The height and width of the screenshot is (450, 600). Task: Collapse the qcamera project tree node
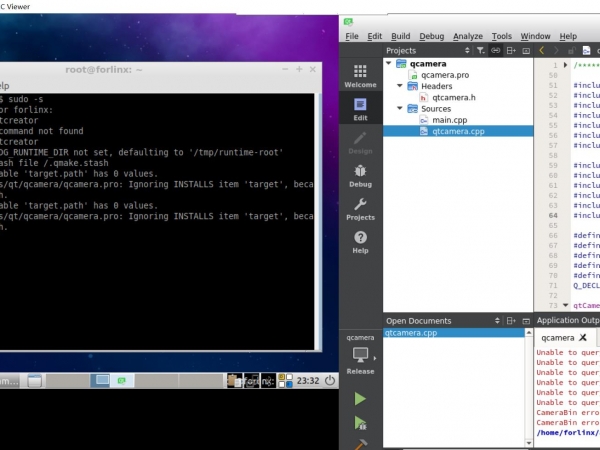pos(390,63)
